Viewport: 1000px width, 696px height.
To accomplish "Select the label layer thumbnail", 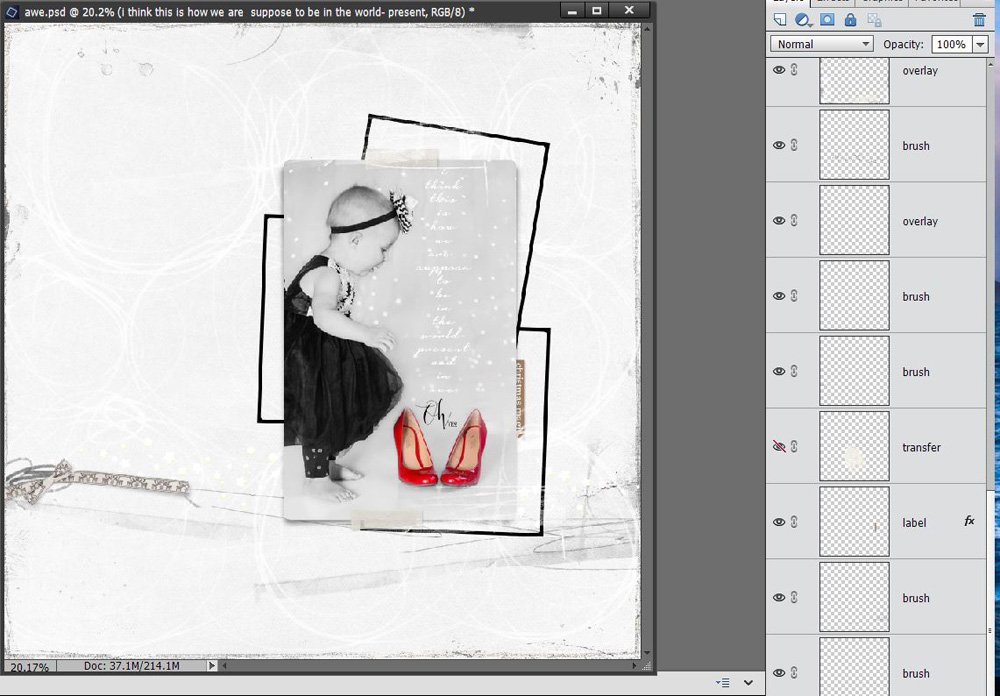I will coord(854,521).
